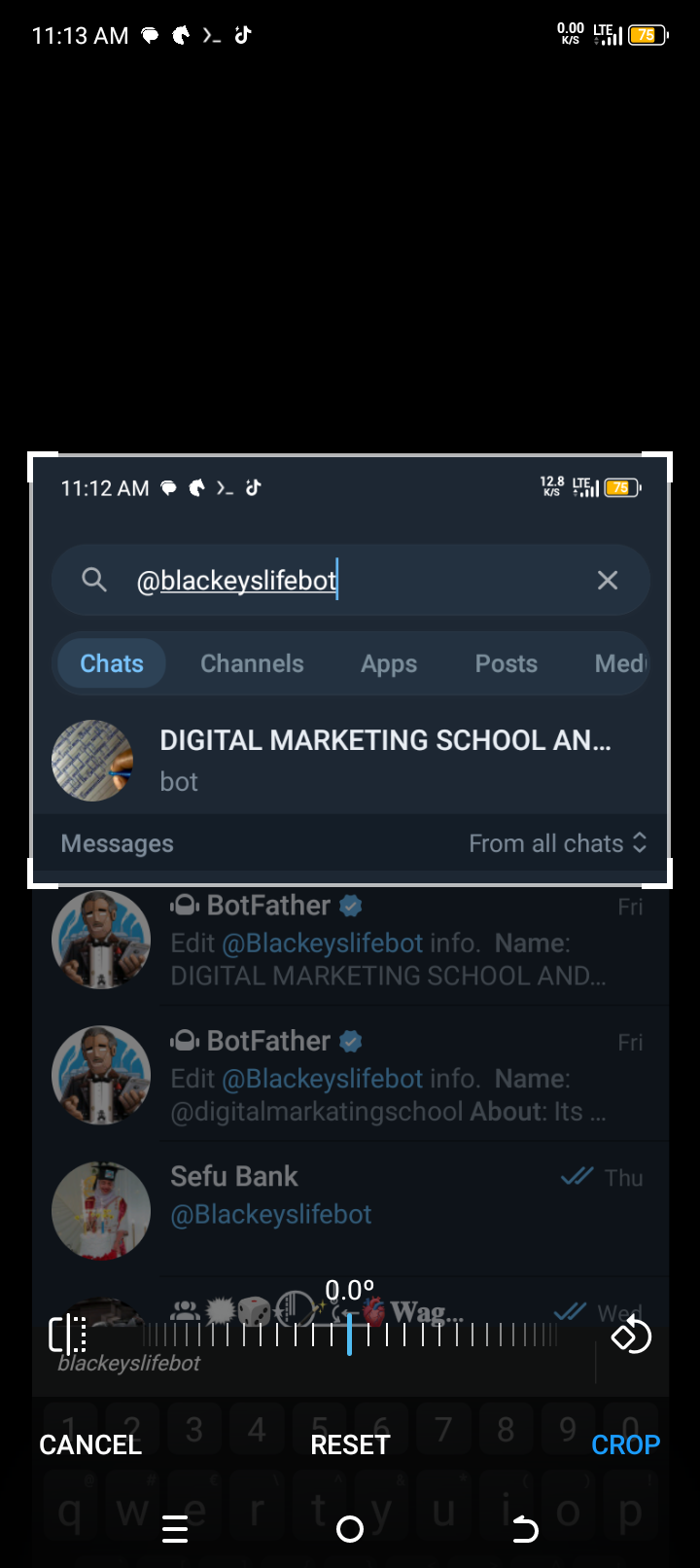Tap the Messages section header
This screenshot has width=700, height=1568.
point(117,843)
